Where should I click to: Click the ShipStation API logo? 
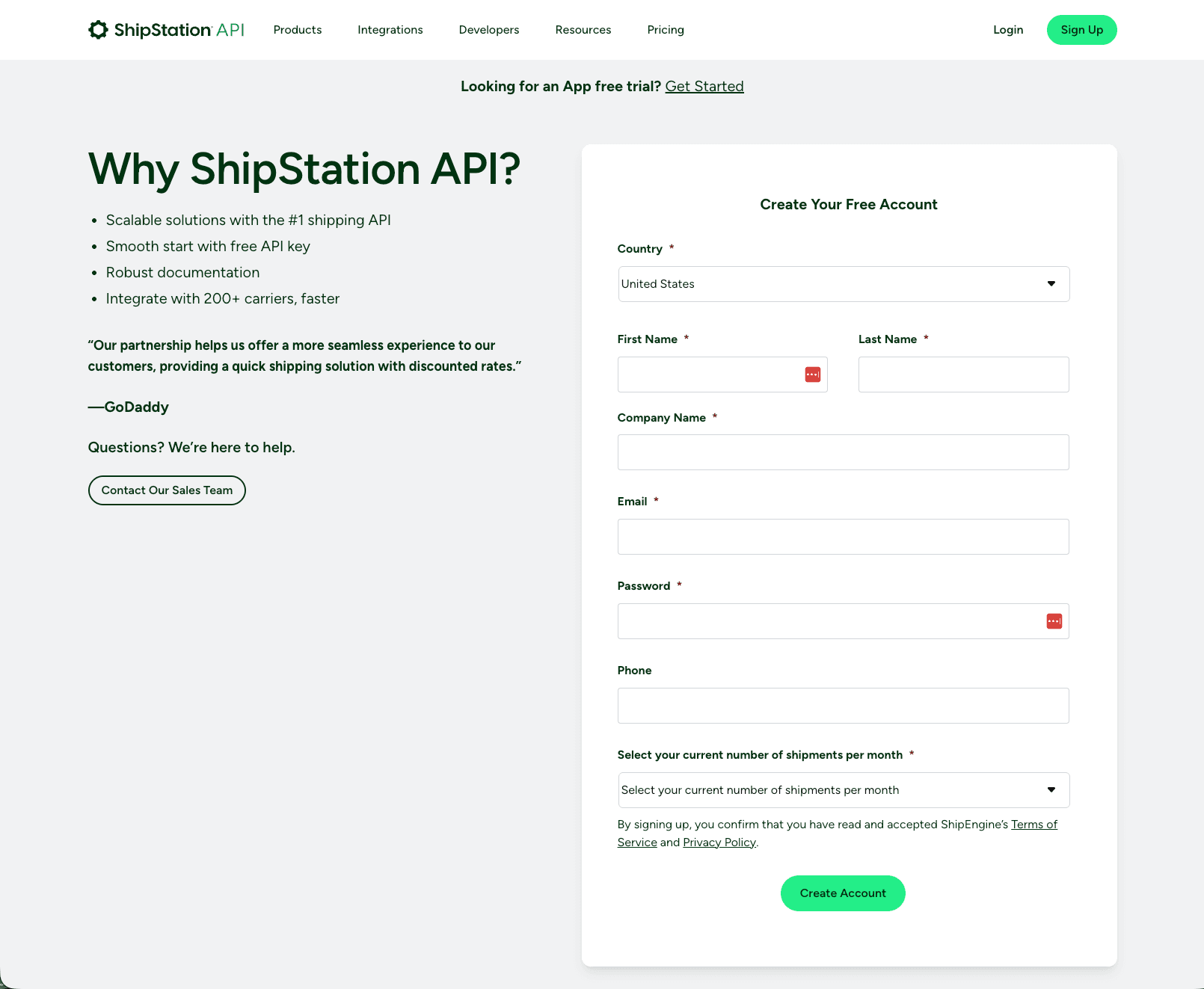(166, 30)
